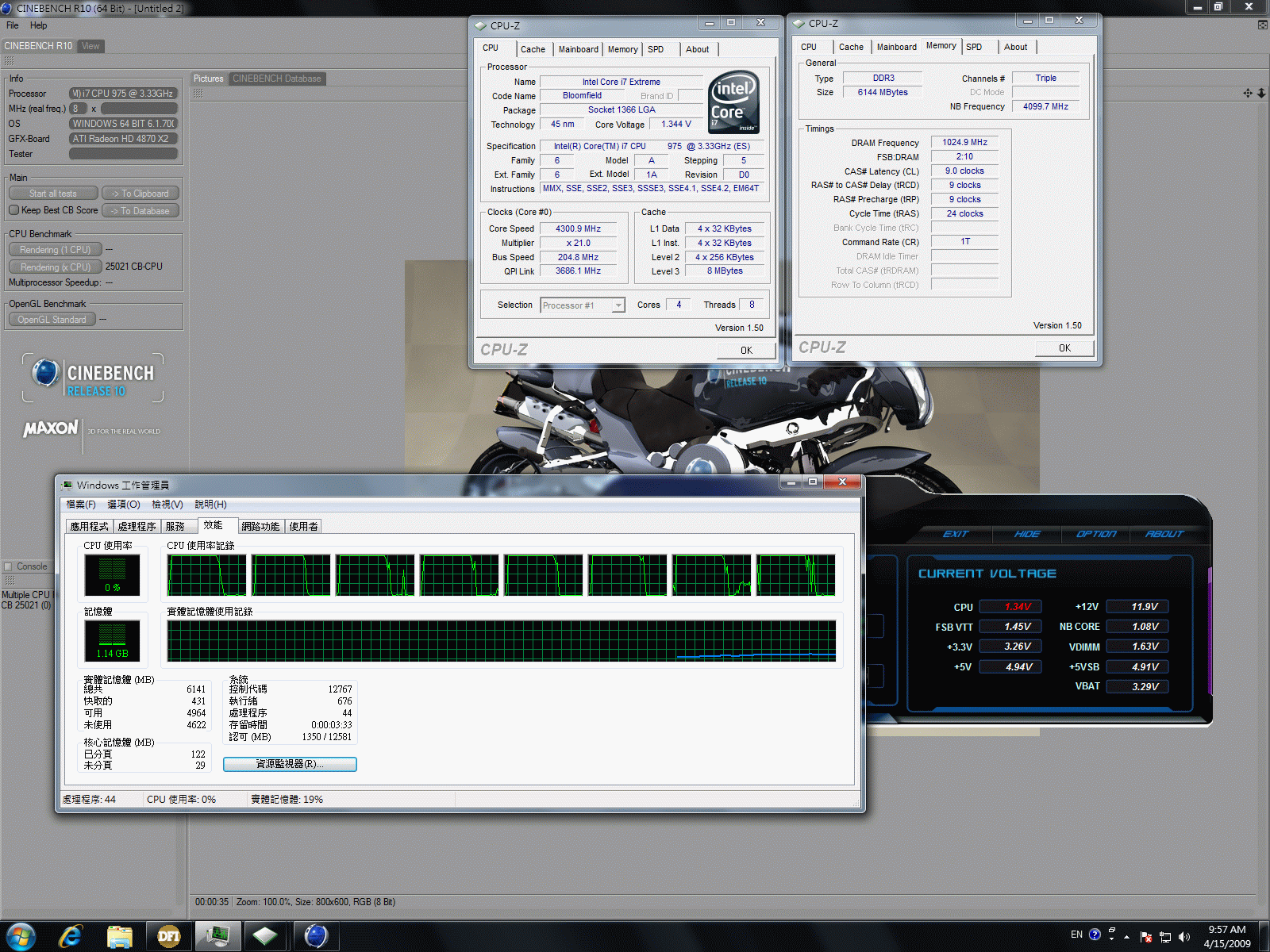The width and height of the screenshot is (1270, 952).
Task: Click the CINEBENCH Release 10 logo
Action: pos(93,378)
